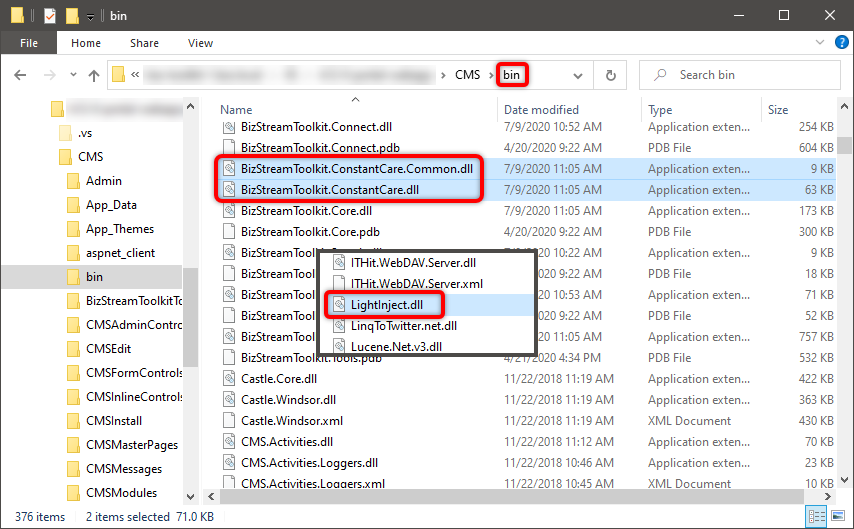This screenshot has width=854, height=529.
Task: Expand the ribbon with the chevron
Action: [x=820, y=42]
